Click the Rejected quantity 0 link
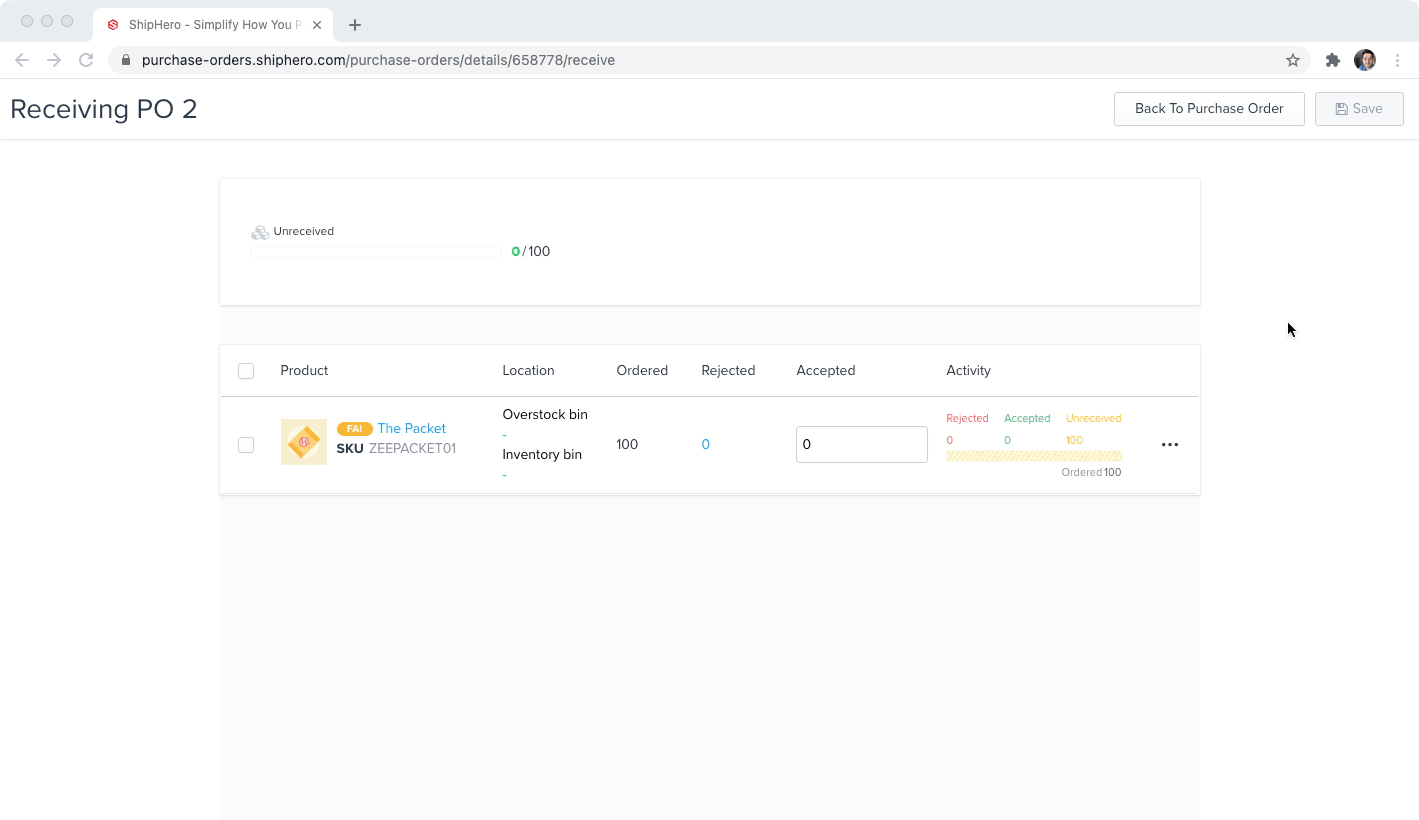This screenshot has width=1419, height=820. [x=706, y=444]
